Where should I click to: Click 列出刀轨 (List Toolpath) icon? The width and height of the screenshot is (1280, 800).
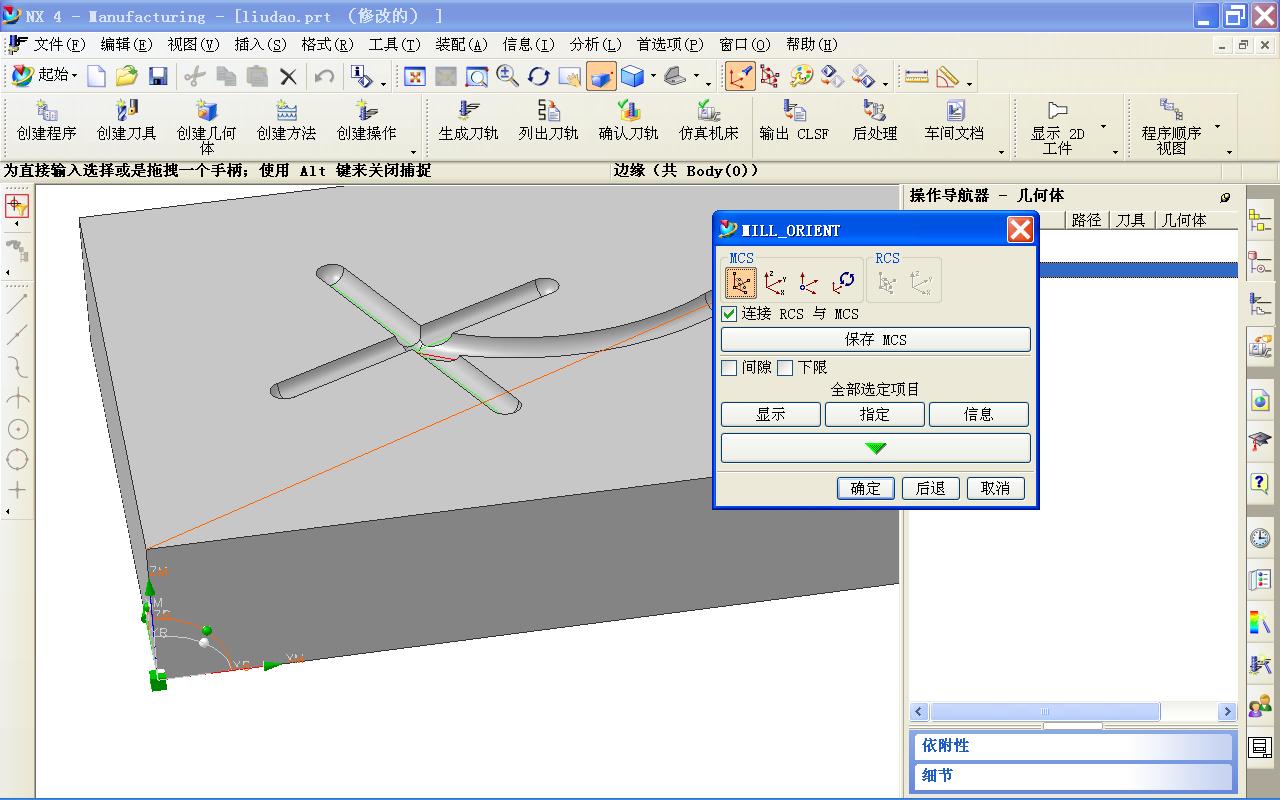(x=548, y=121)
